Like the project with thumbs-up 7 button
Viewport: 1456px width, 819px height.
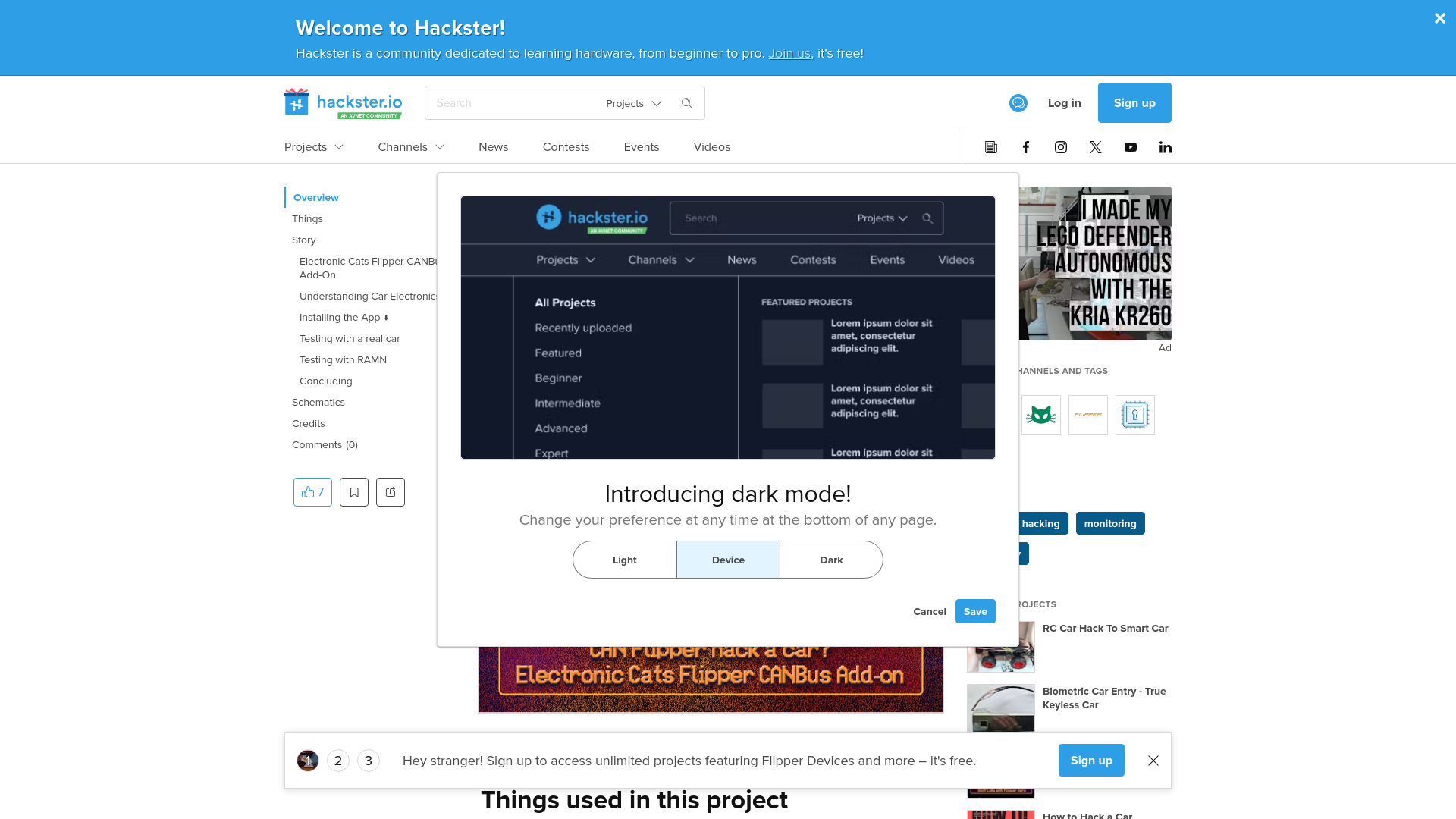[x=312, y=492]
